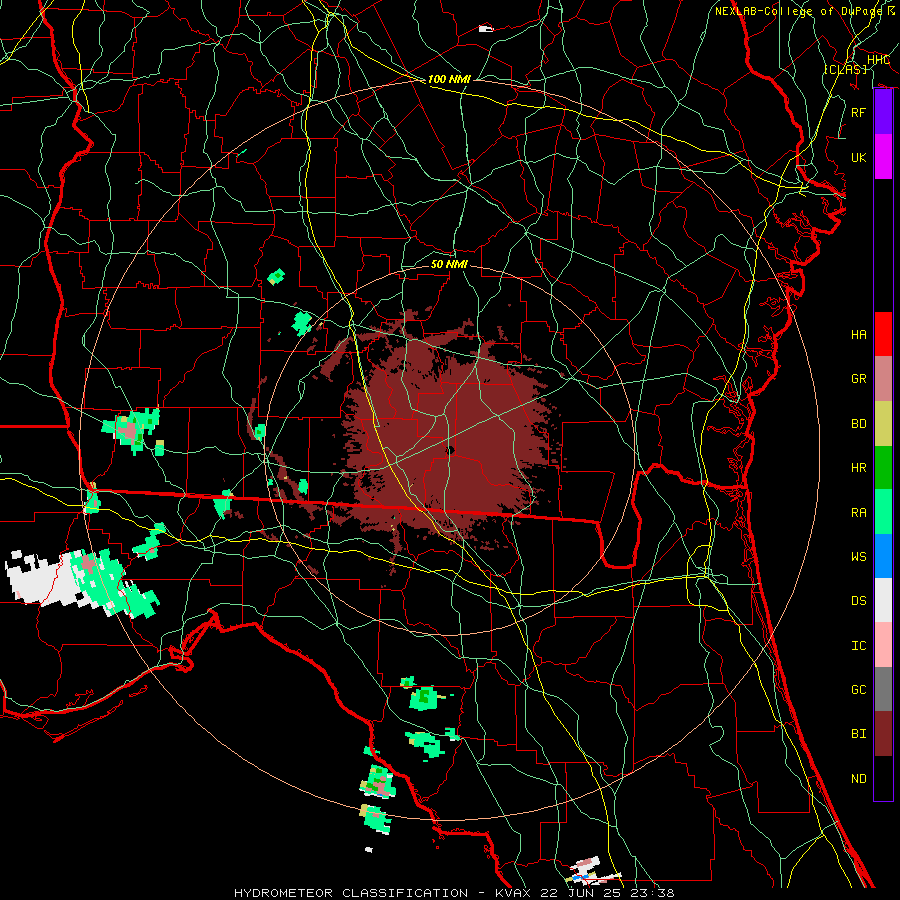This screenshot has width=900, height=900.
Task: Click the BI legend label
Action: click(858, 734)
